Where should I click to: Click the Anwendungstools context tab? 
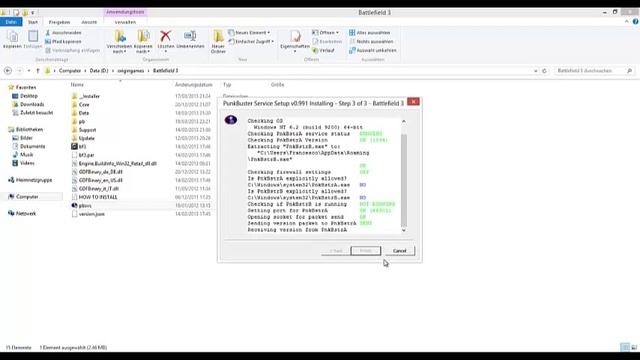[125, 12]
